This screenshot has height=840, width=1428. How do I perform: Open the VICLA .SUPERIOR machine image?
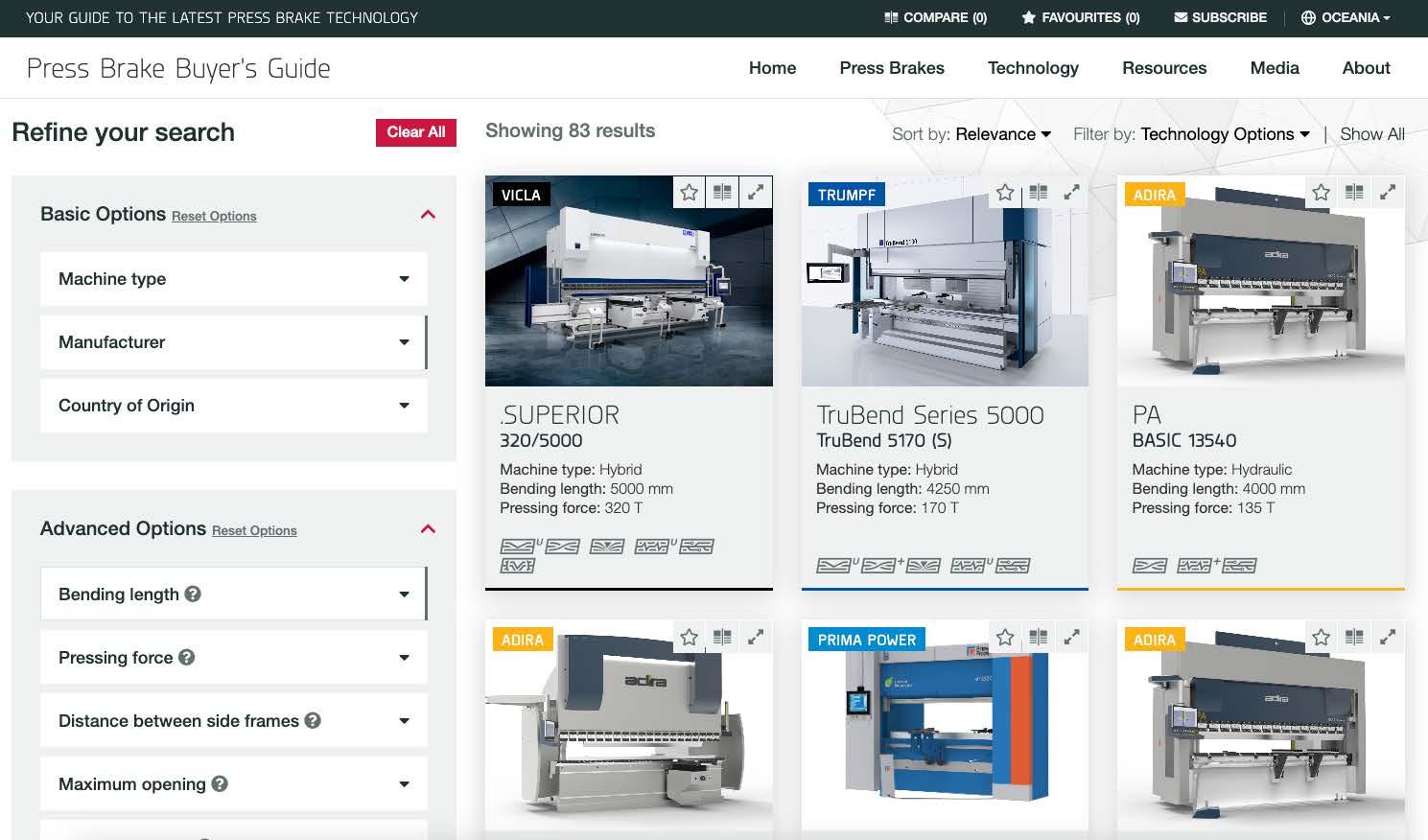point(629,281)
